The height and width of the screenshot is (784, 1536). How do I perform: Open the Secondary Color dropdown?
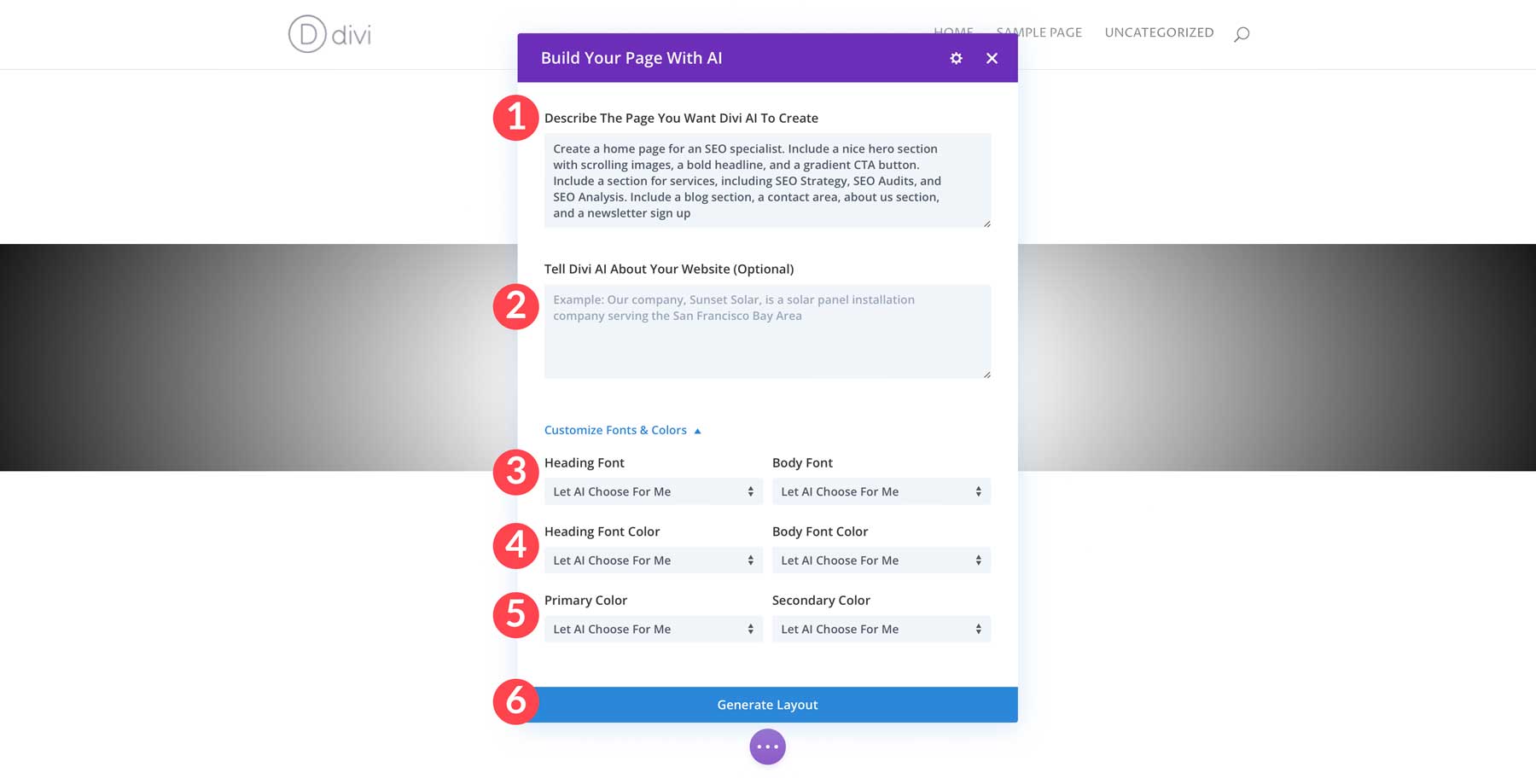pos(881,629)
